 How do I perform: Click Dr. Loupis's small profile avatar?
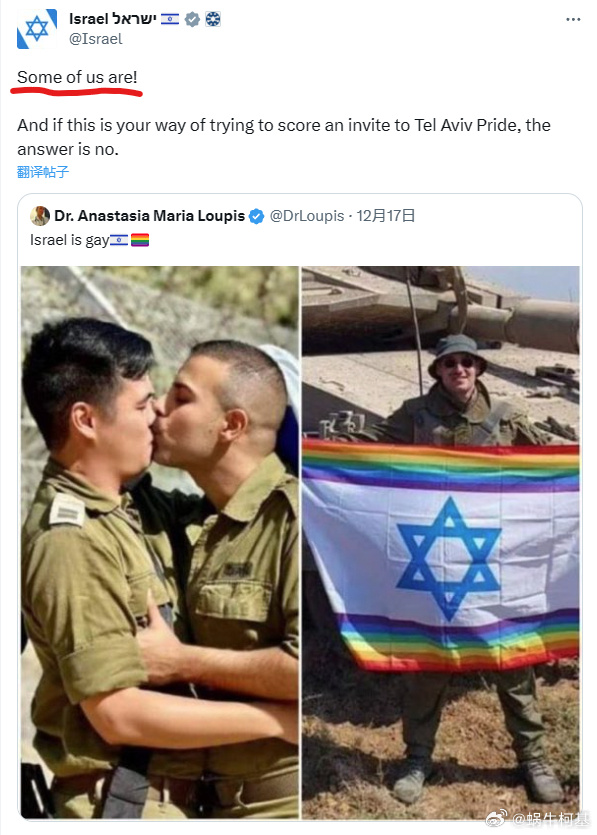click(40, 216)
